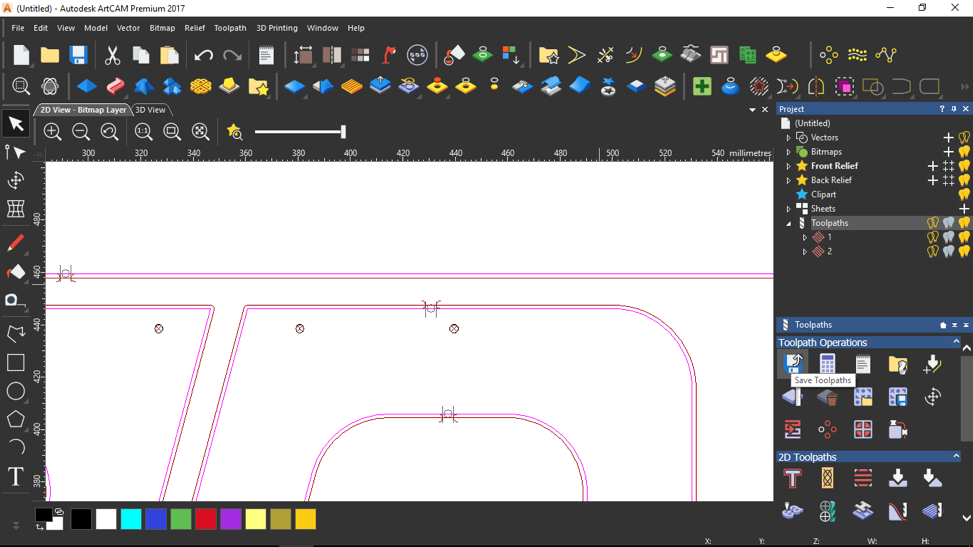Image resolution: width=973 pixels, height=547 pixels.
Task: Select the Text tool
Action: [16, 477]
